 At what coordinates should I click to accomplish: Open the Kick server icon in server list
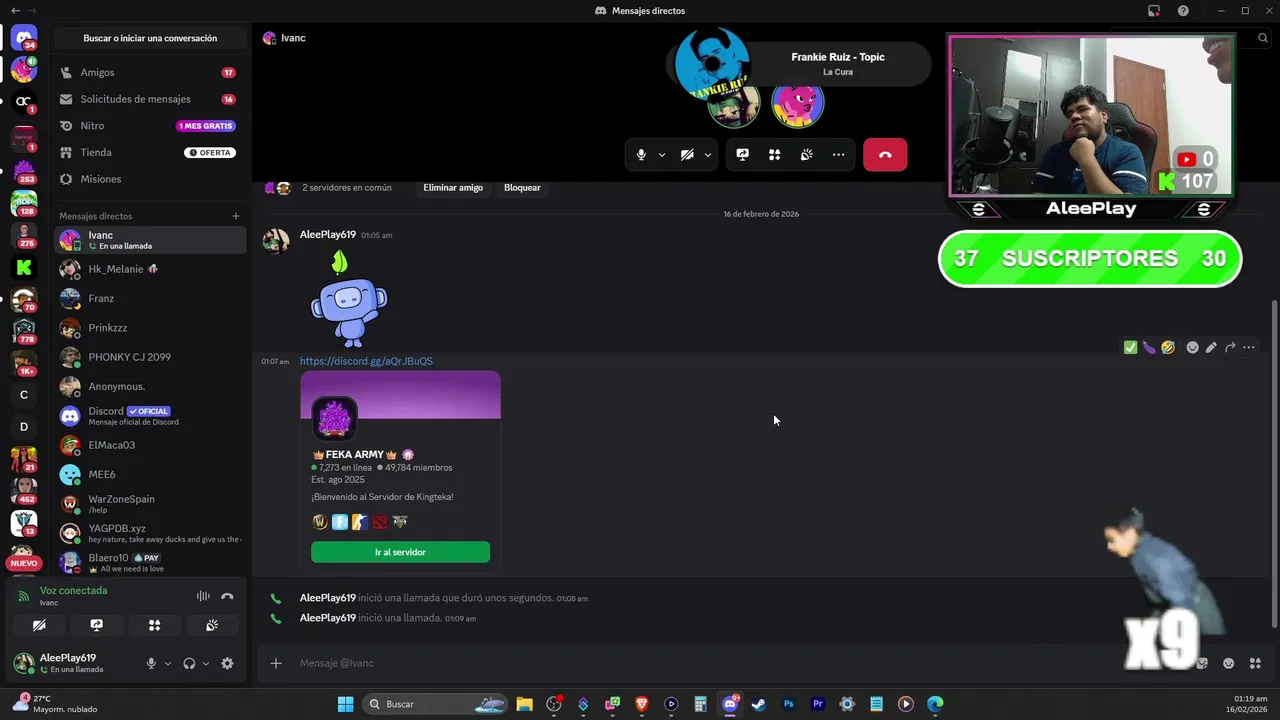24,267
